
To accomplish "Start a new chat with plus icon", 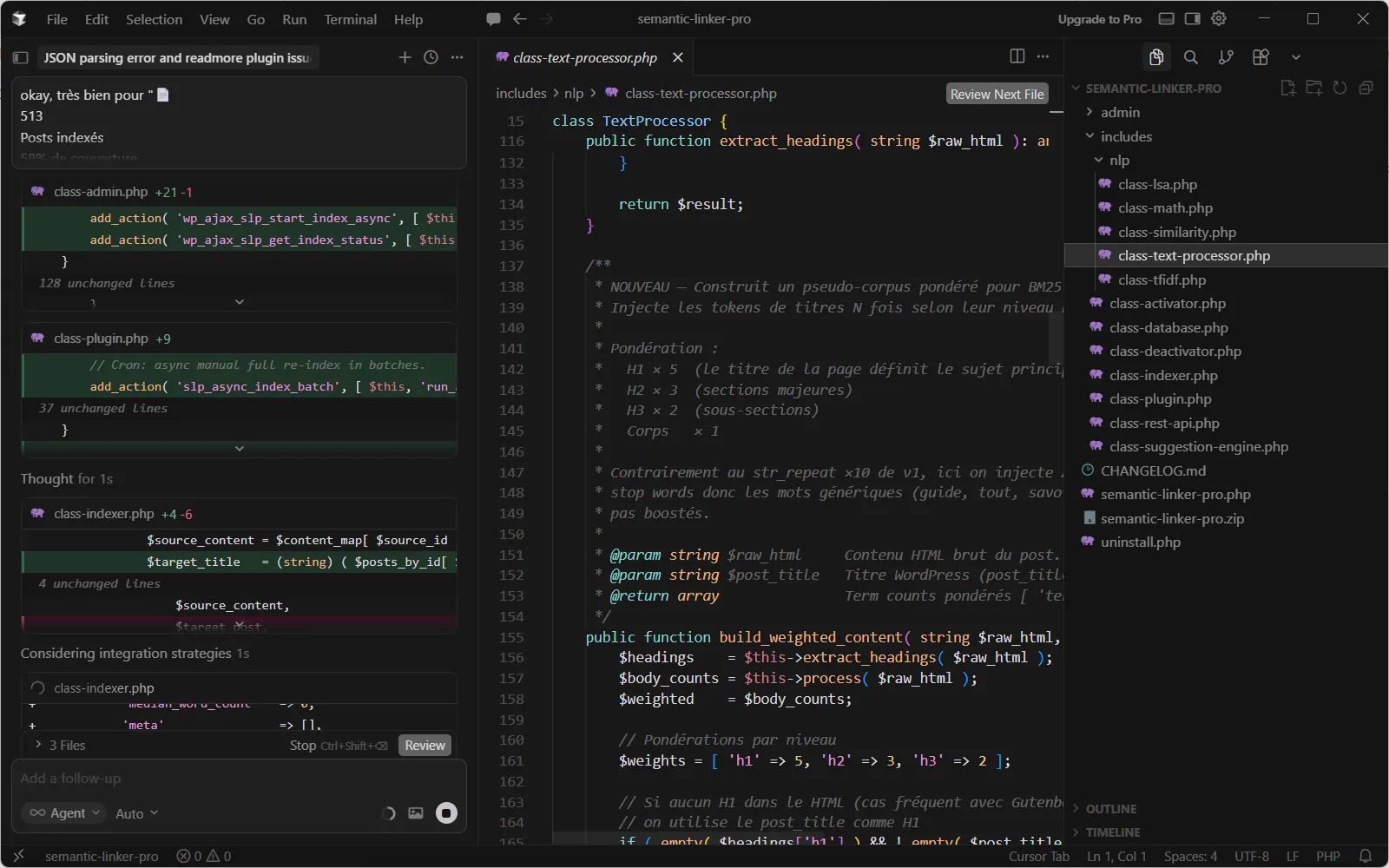I will point(405,57).
